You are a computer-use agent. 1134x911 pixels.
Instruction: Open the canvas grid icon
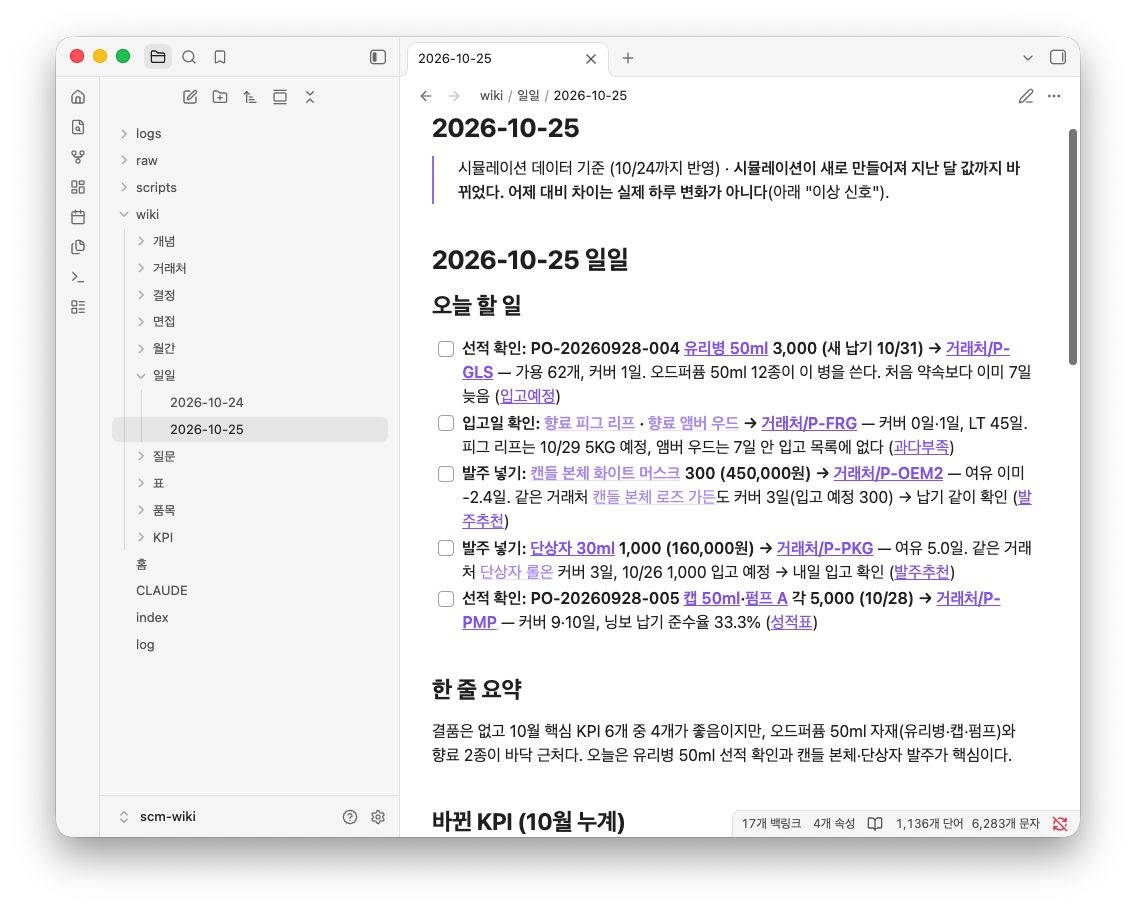78,187
